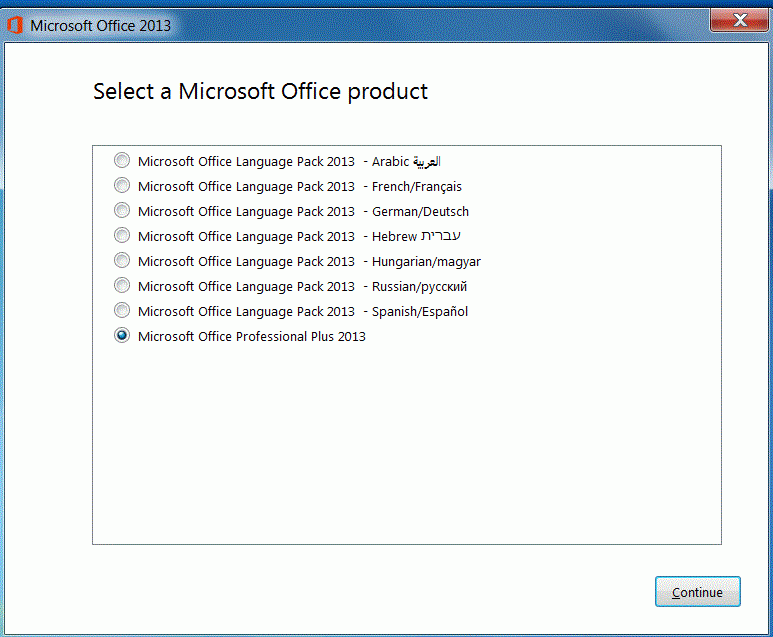
Task: Click 'Microsoft Office Professional Plus 2013' label text
Action: click(251, 336)
